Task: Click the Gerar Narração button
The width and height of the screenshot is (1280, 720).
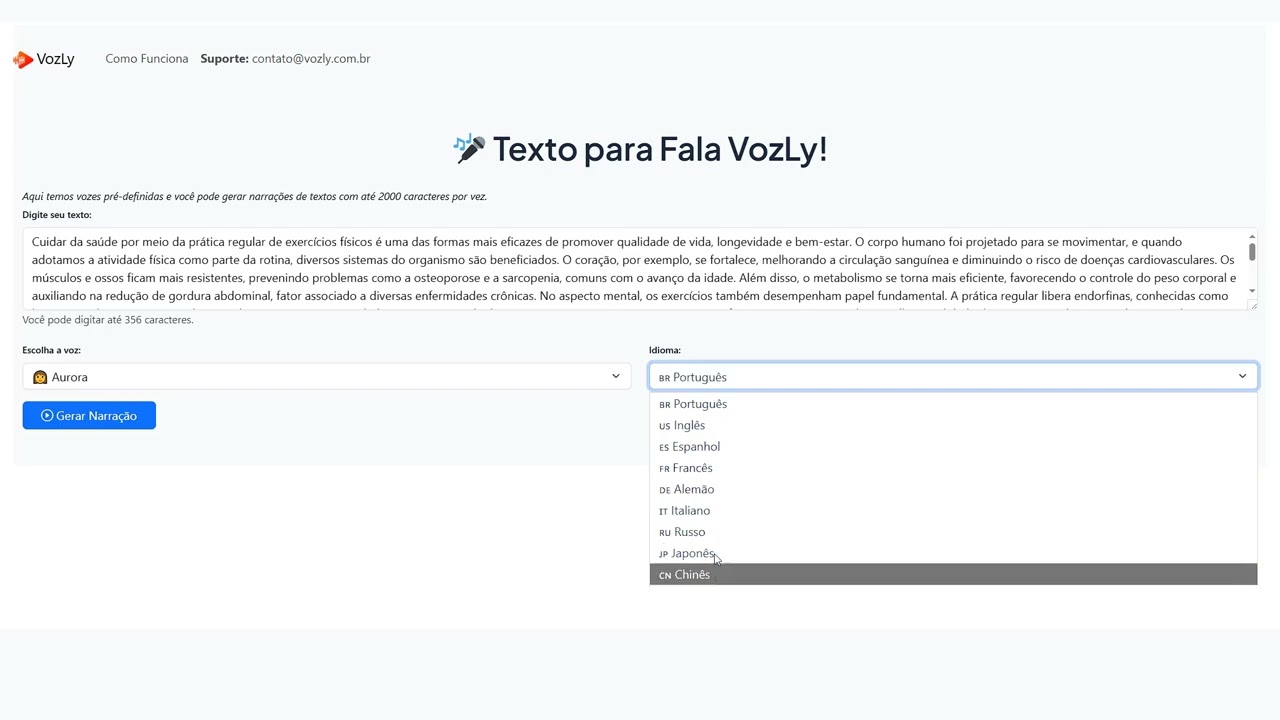Action: 89,416
